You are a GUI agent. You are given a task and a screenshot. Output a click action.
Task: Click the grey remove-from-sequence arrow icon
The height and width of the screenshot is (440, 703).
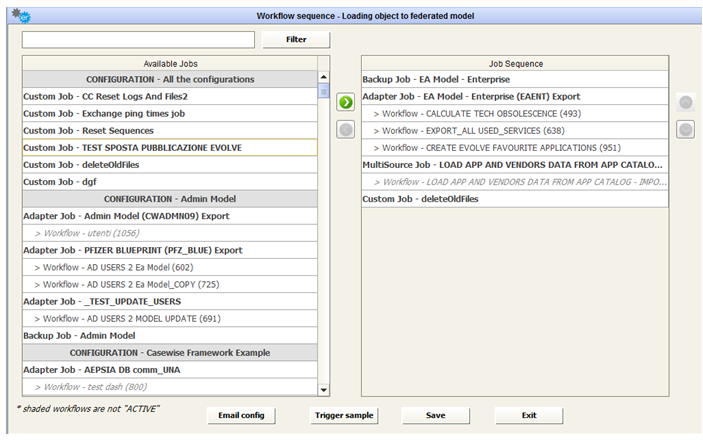click(x=346, y=130)
